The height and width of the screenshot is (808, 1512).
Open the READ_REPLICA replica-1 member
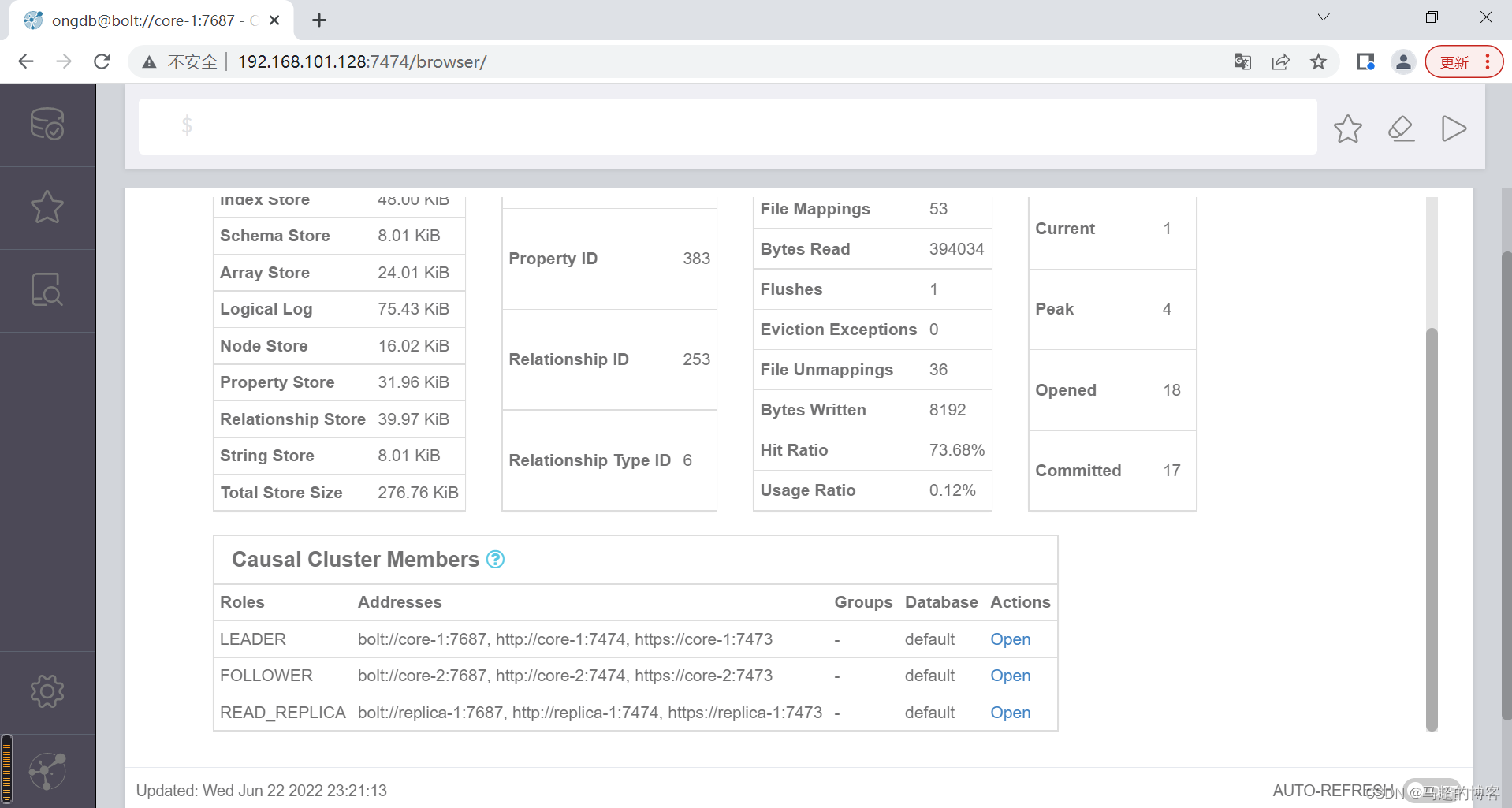coord(1010,713)
